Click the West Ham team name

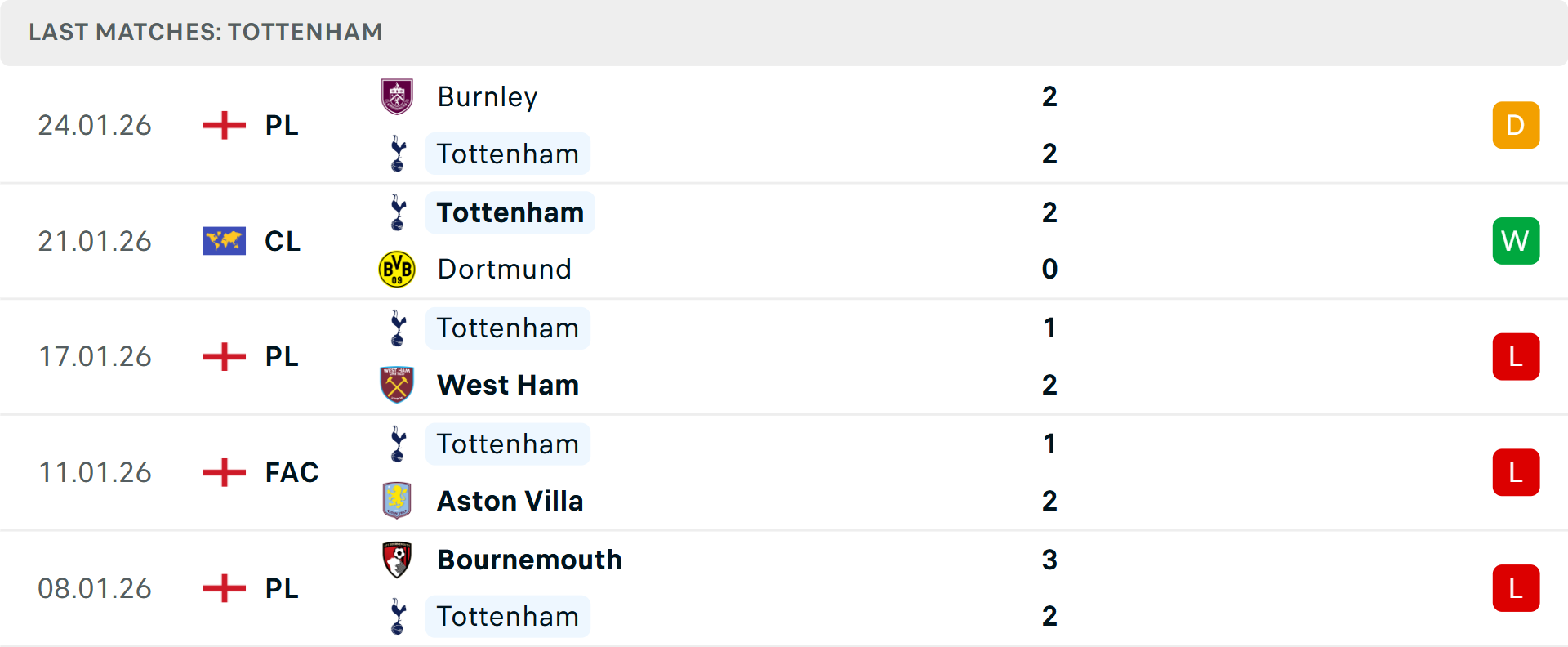pos(507,385)
